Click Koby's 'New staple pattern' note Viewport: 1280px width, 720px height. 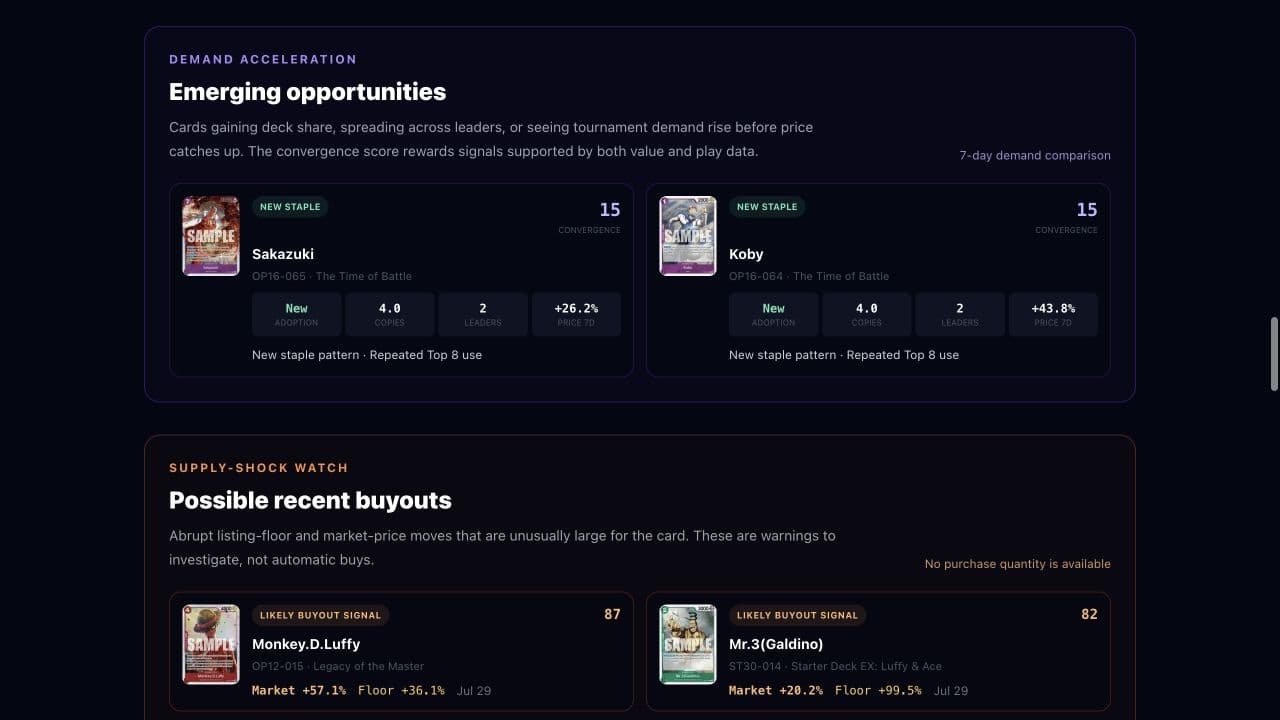[x=844, y=355]
